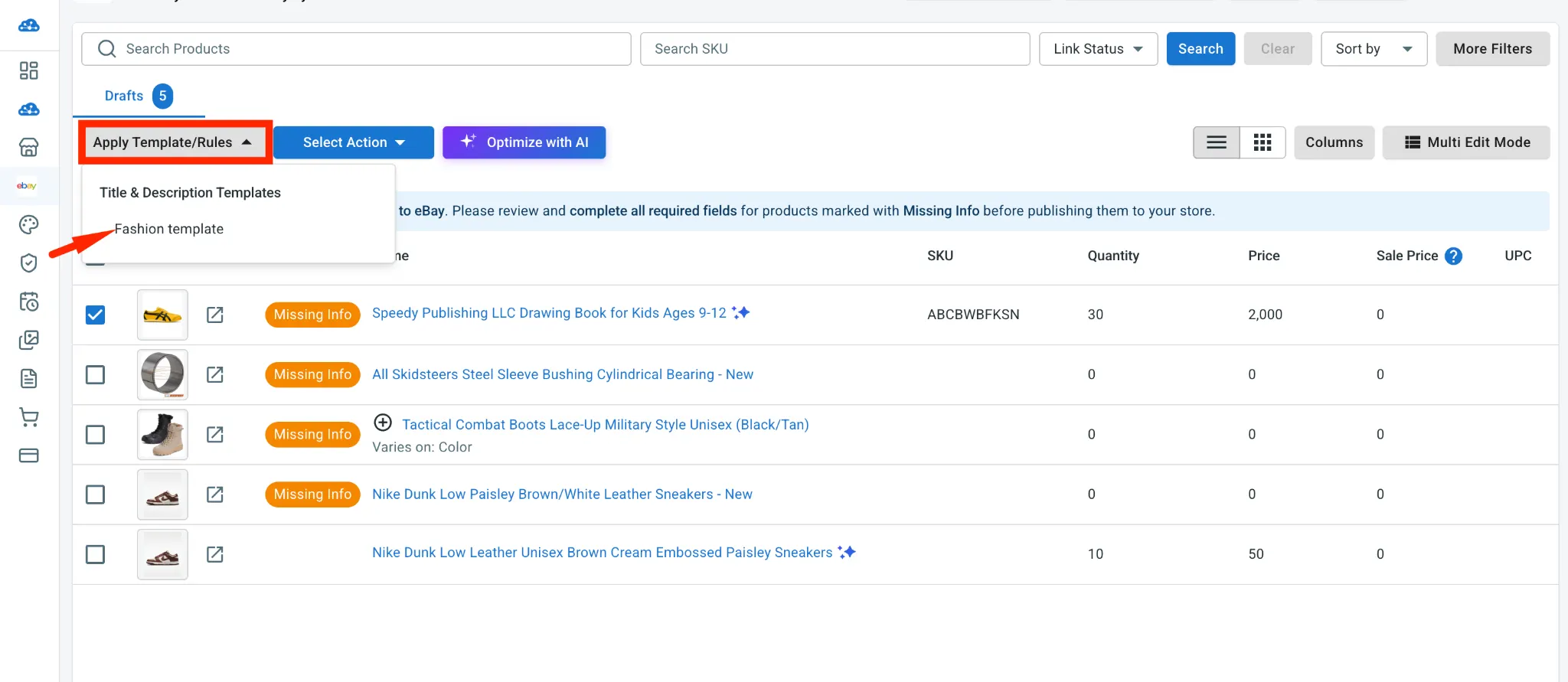Open the Sort by dropdown
The height and width of the screenshot is (682, 1568).
click(x=1374, y=49)
